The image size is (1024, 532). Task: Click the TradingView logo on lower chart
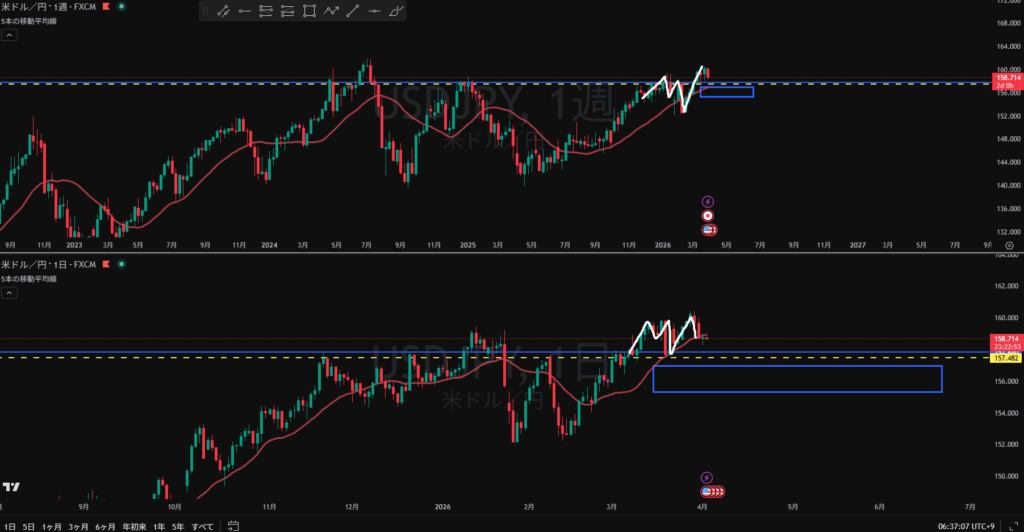[12, 487]
